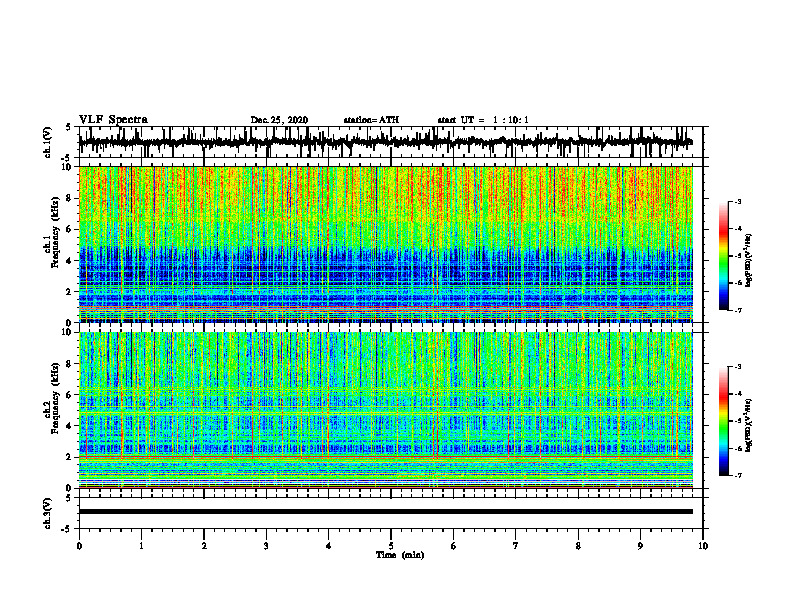Click the "ch.3(V)" axis label
The height and width of the screenshot is (612, 792).
(48, 513)
